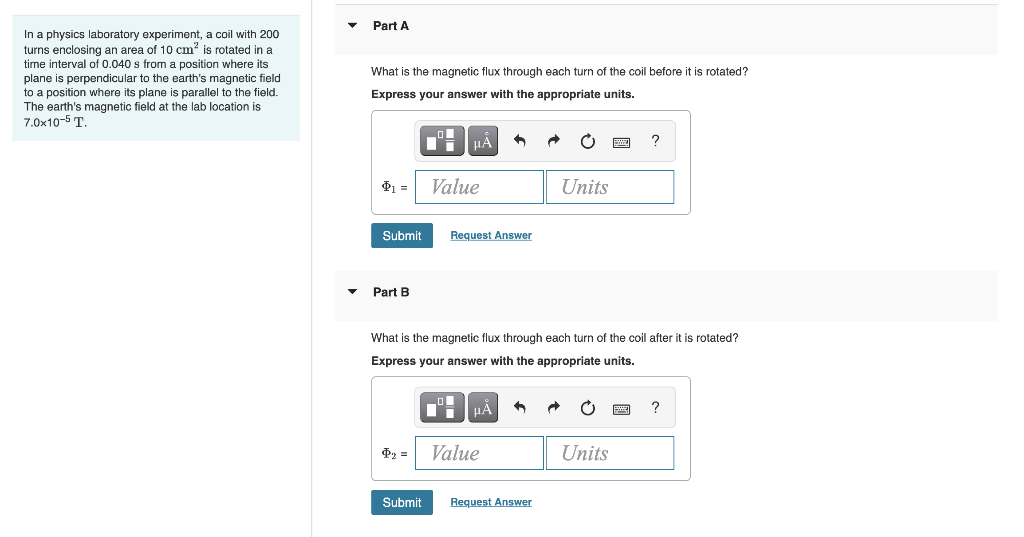Request Answer for Part A
The width and height of the screenshot is (1024, 537).
tap(491, 235)
